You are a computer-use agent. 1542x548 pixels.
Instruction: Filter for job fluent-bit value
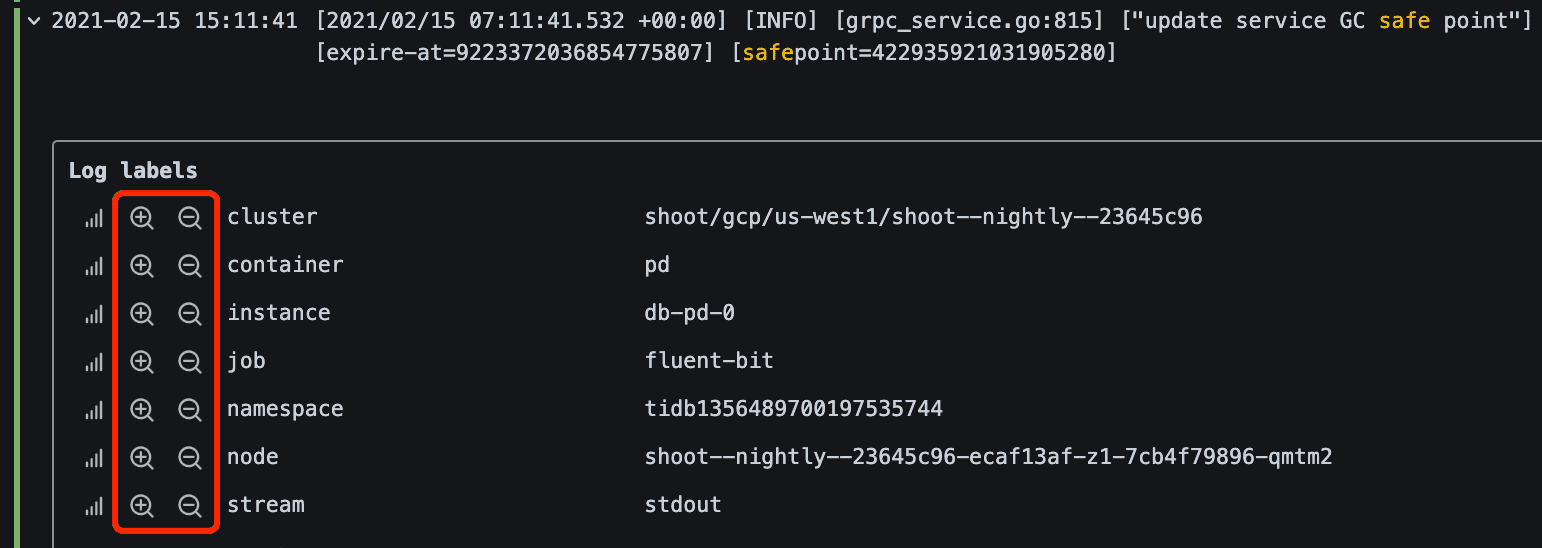click(142, 362)
